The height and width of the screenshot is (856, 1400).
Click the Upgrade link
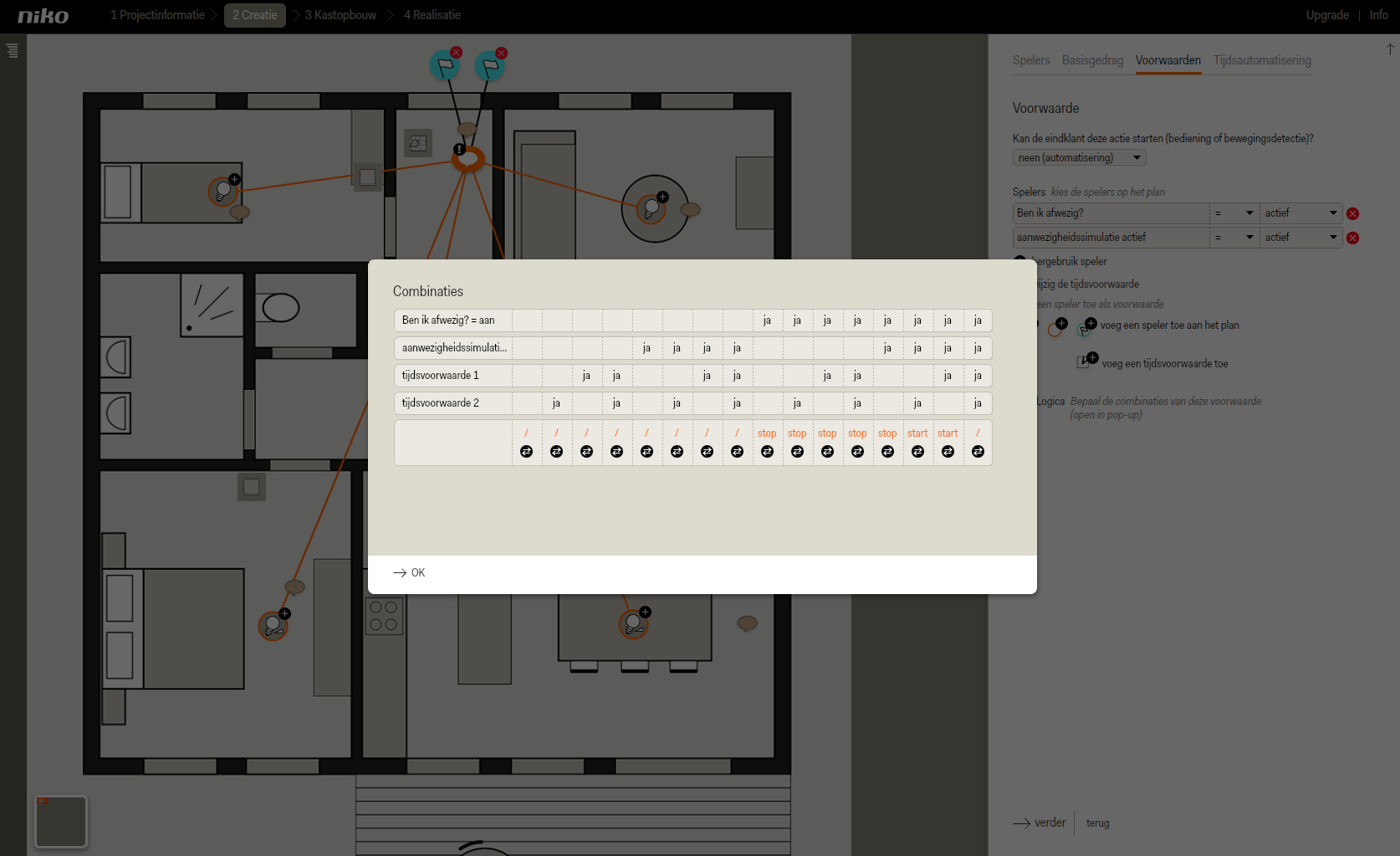1327,15
